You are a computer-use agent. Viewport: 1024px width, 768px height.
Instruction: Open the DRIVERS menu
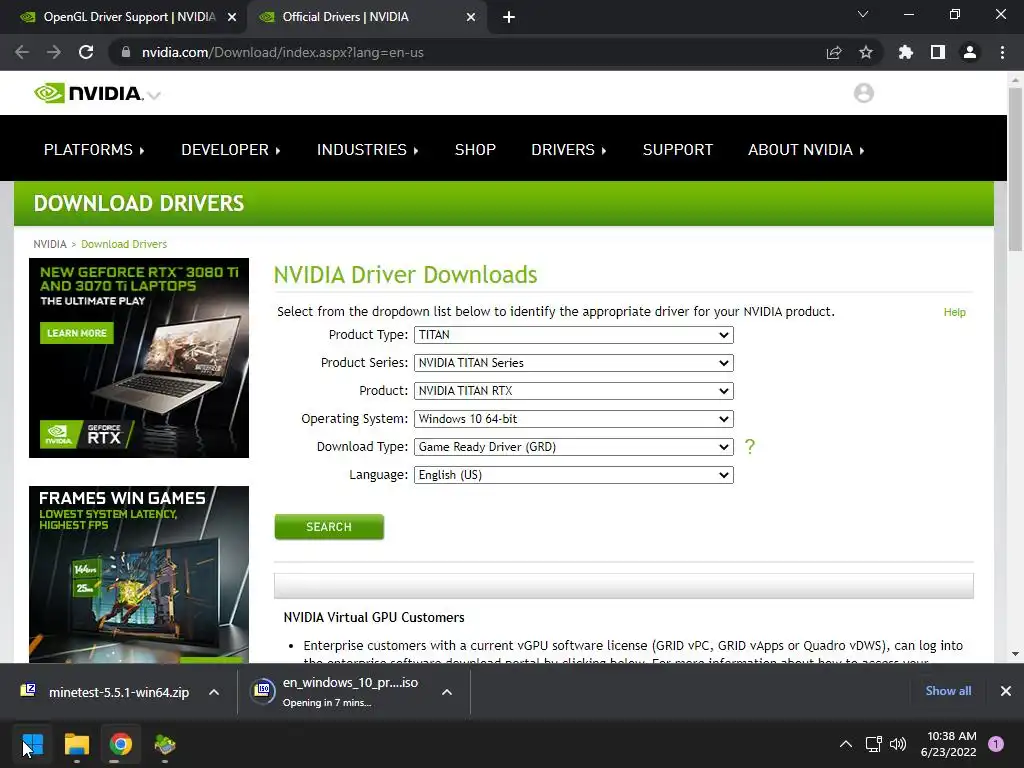coord(568,150)
